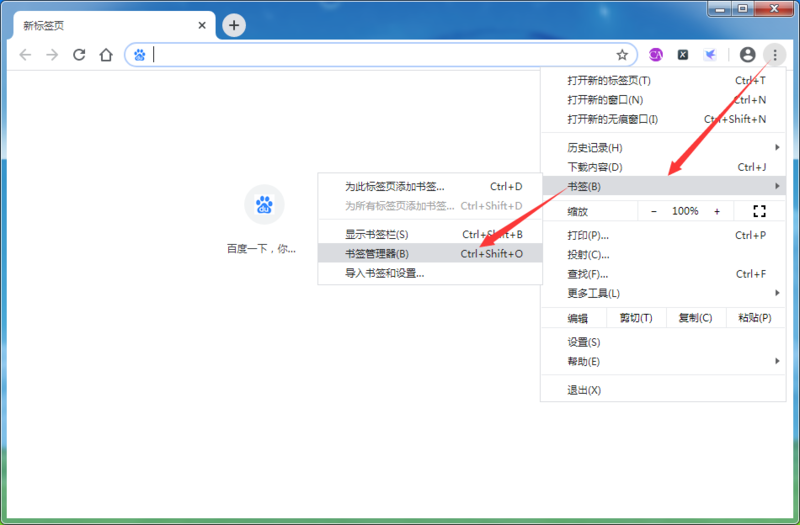Choose 打开新的无痕窗口(I)
The height and width of the screenshot is (525, 800).
[663, 119]
